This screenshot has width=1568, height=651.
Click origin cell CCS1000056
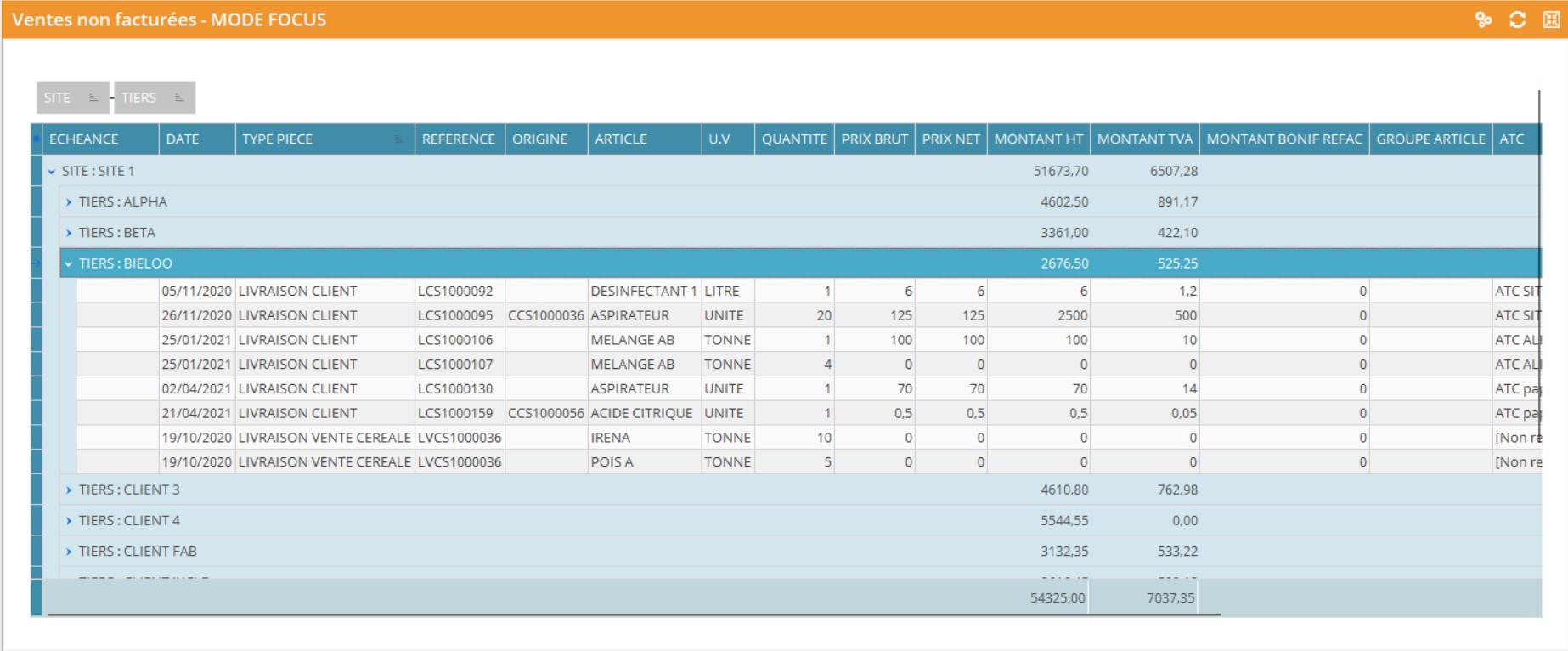(x=546, y=413)
